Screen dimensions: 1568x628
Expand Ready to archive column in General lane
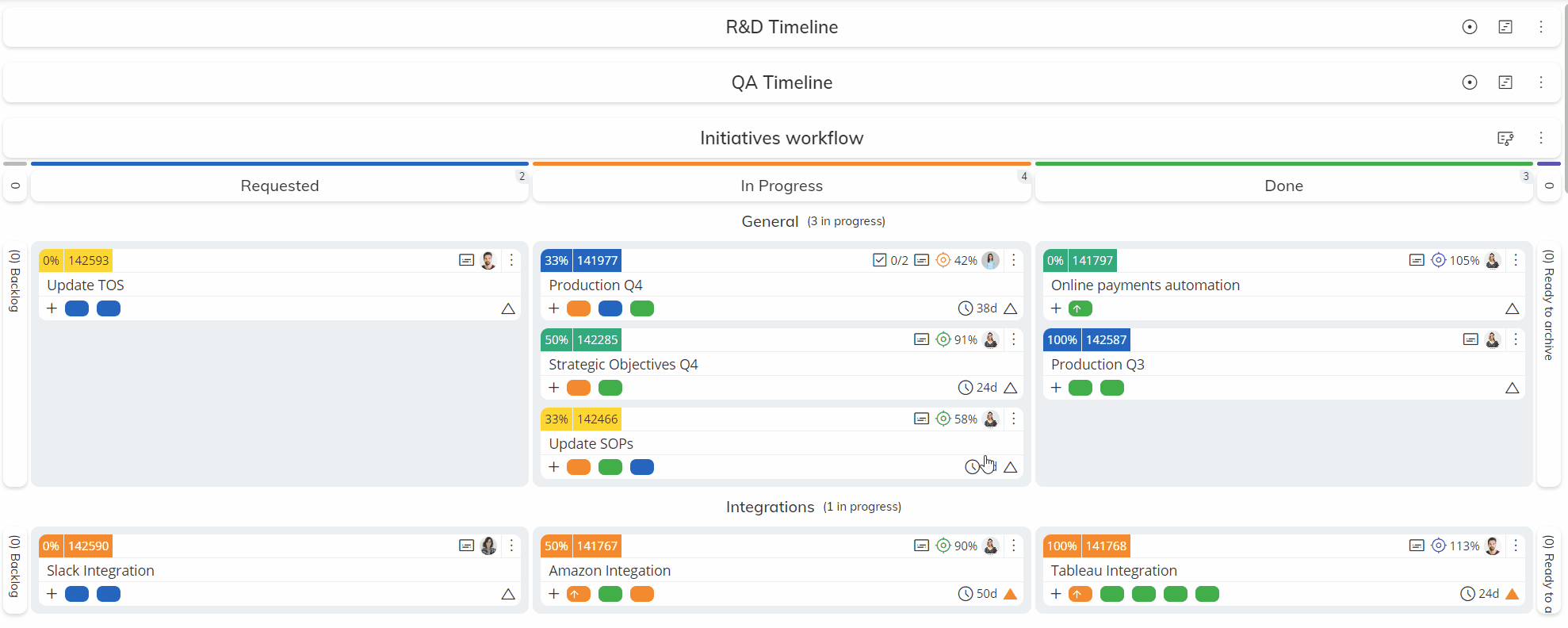(x=1549, y=364)
